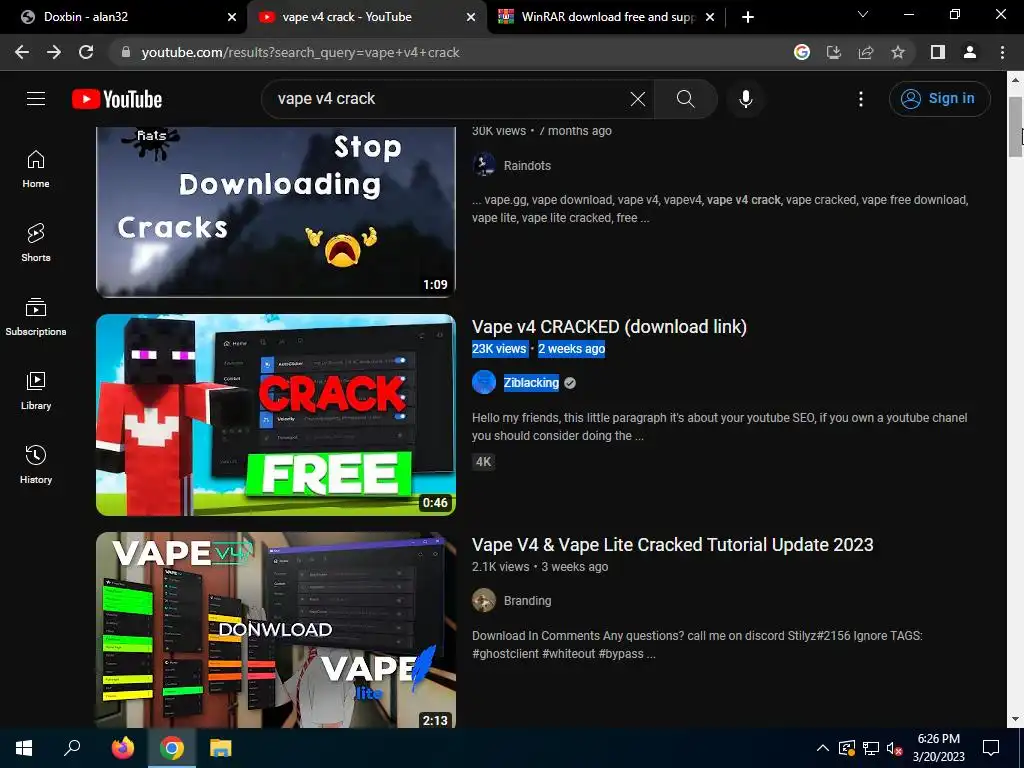Click the page vertical scrollbar thumb
The width and height of the screenshot is (1024, 768).
[1015, 127]
